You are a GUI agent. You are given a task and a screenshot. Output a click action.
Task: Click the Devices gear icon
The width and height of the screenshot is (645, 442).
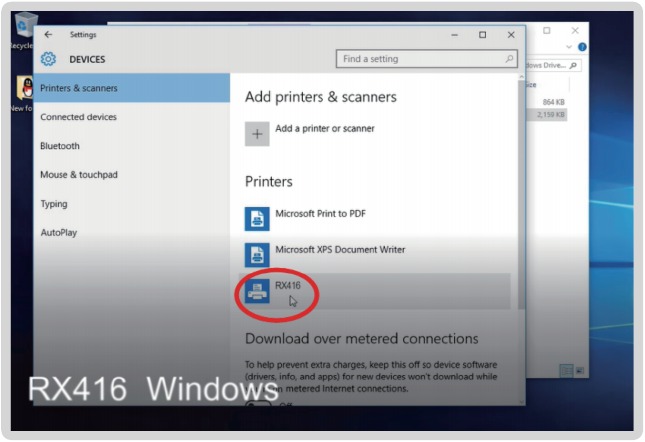(x=49, y=59)
